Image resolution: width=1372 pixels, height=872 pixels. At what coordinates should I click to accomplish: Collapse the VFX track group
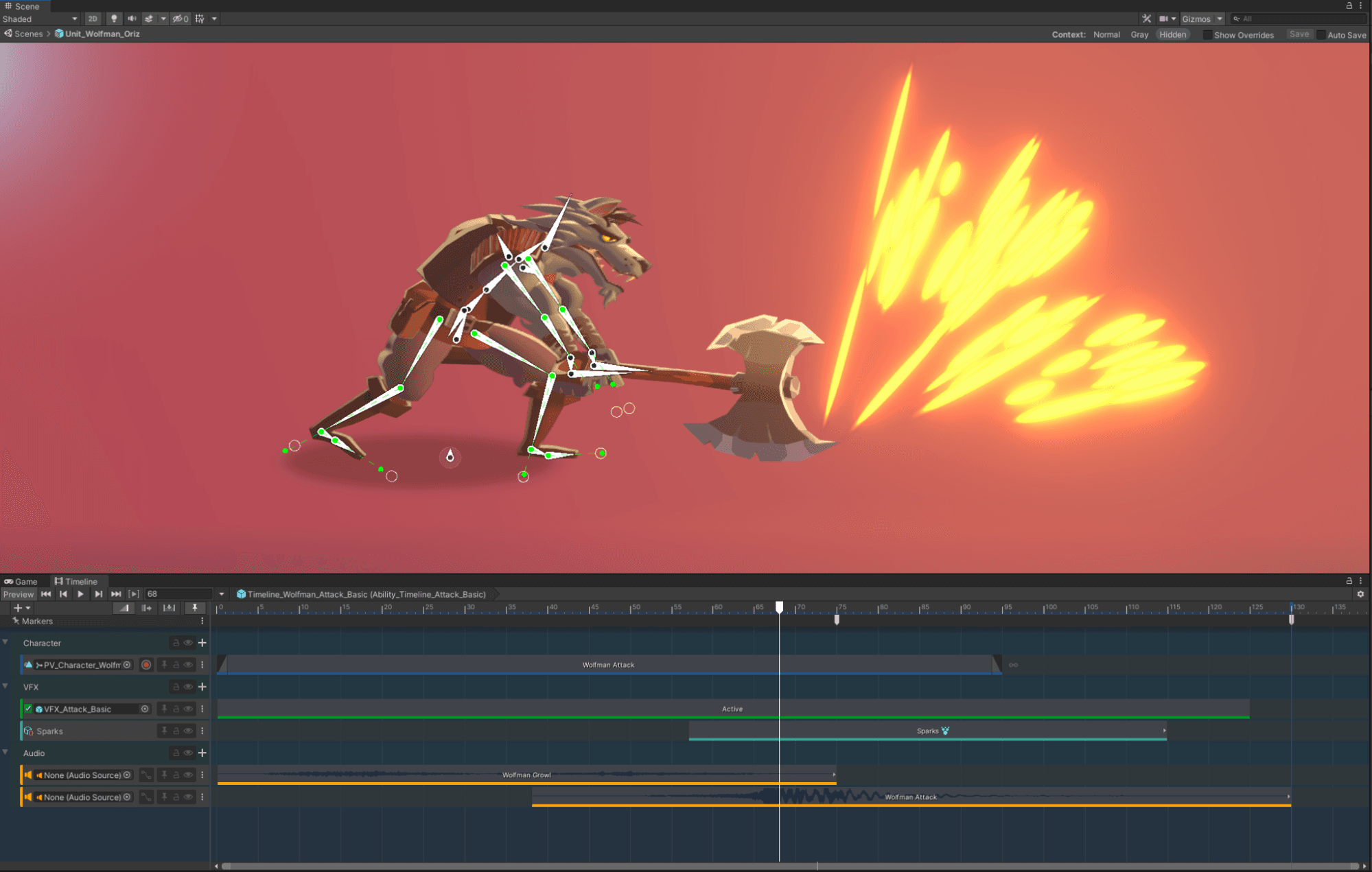pyautogui.click(x=5, y=686)
